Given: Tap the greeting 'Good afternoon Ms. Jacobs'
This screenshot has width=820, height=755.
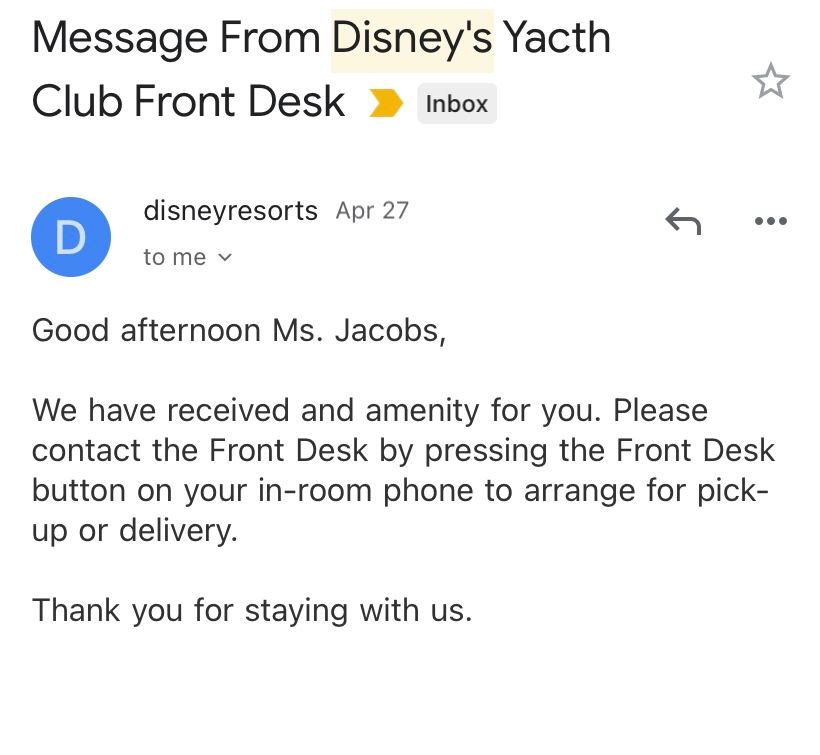Looking at the screenshot, I should pos(238,331).
